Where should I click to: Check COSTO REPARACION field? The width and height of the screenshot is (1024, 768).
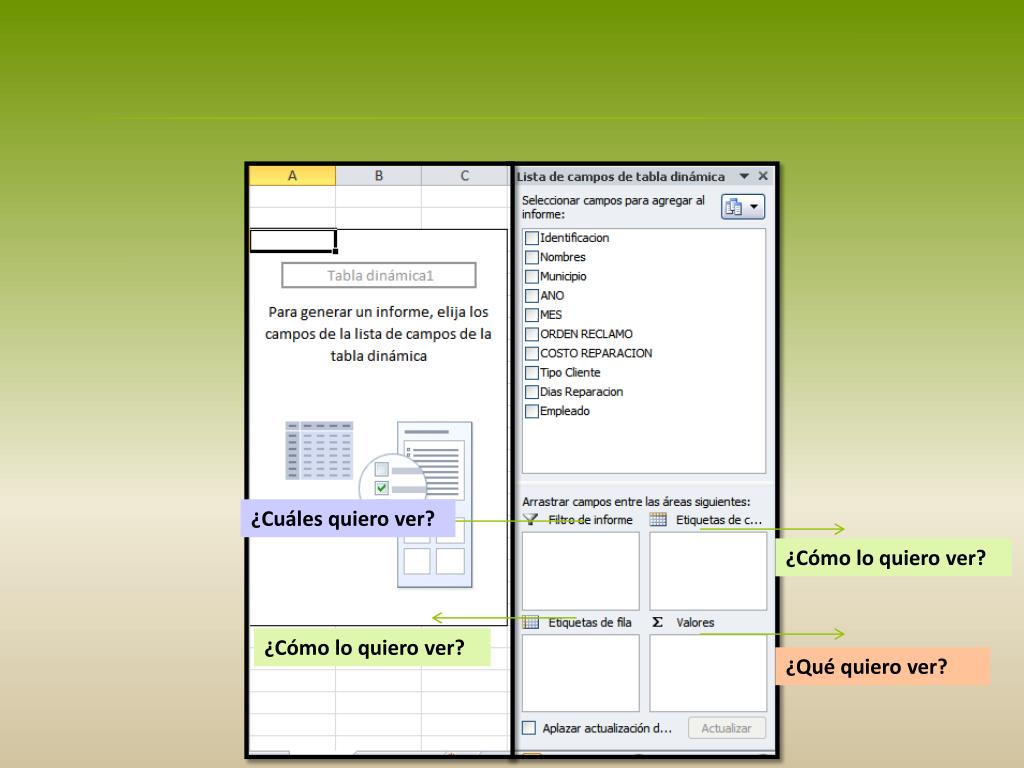pyautogui.click(x=532, y=353)
